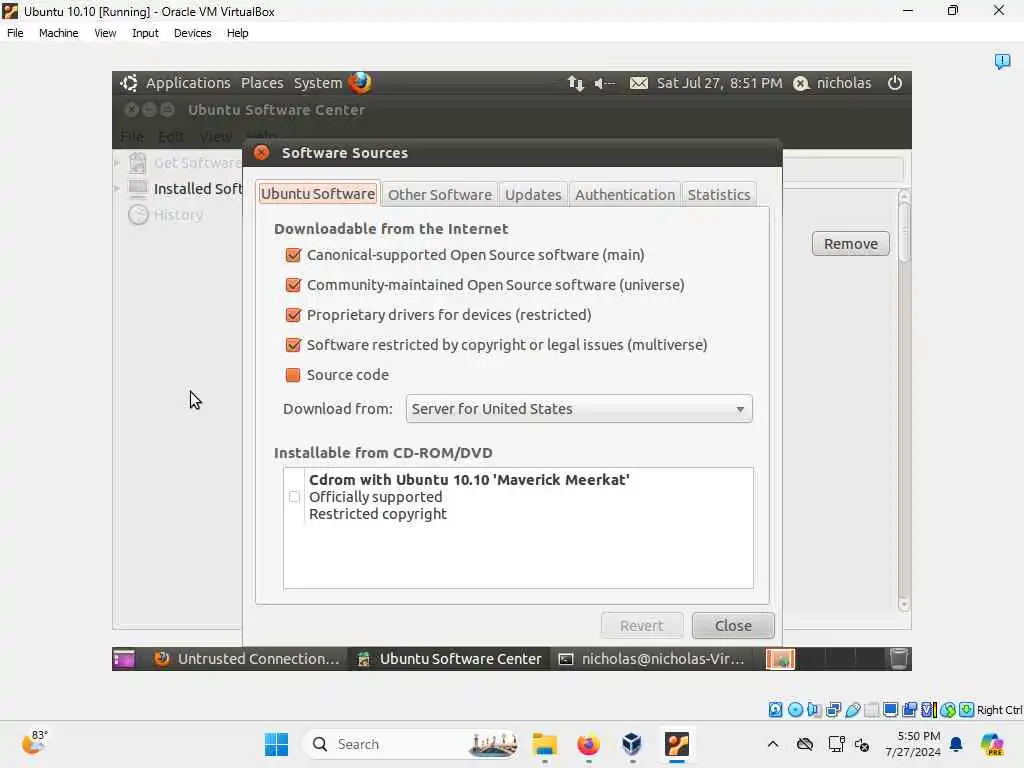Click the shared folders icon in VirtualBox status bar
Screen dimensions: 1024x768
point(871,710)
